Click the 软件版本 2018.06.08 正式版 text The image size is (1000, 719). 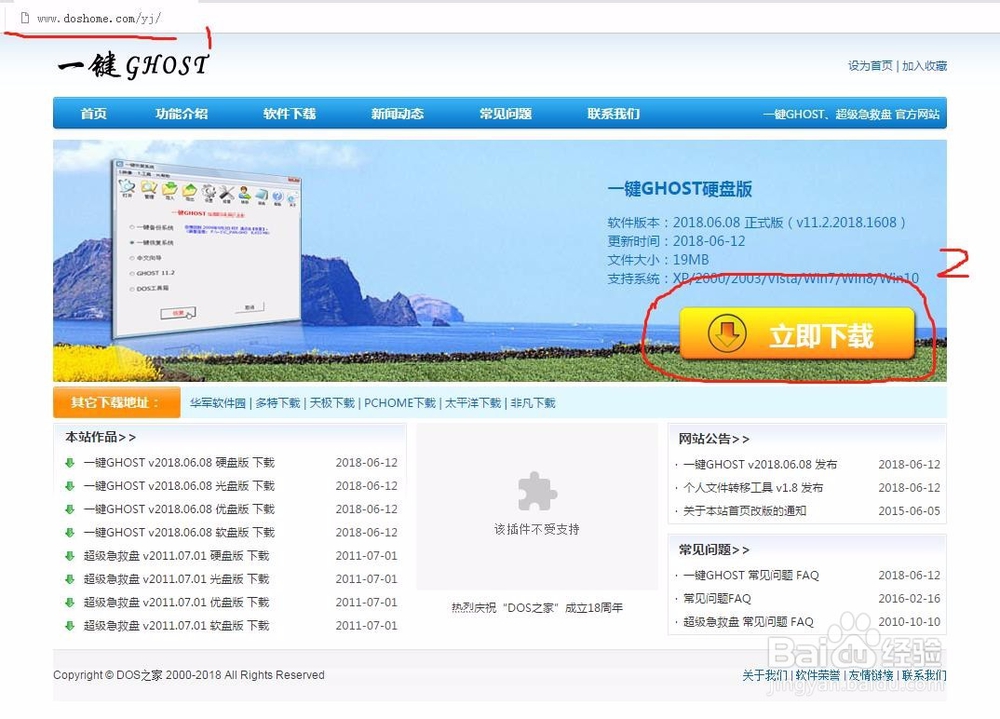[x=756, y=223]
